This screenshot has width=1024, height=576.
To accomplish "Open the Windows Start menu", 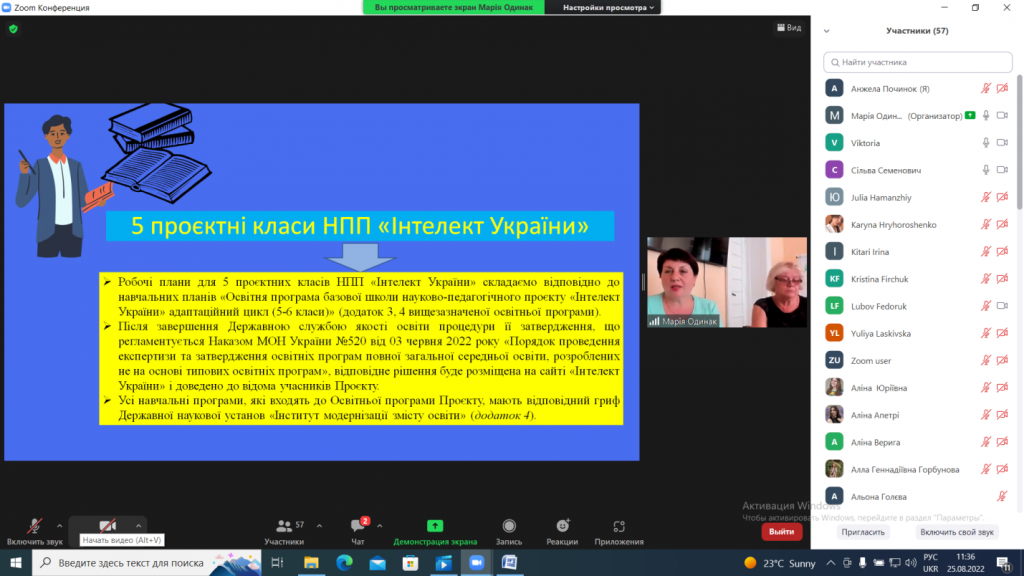I will point(16,562).
